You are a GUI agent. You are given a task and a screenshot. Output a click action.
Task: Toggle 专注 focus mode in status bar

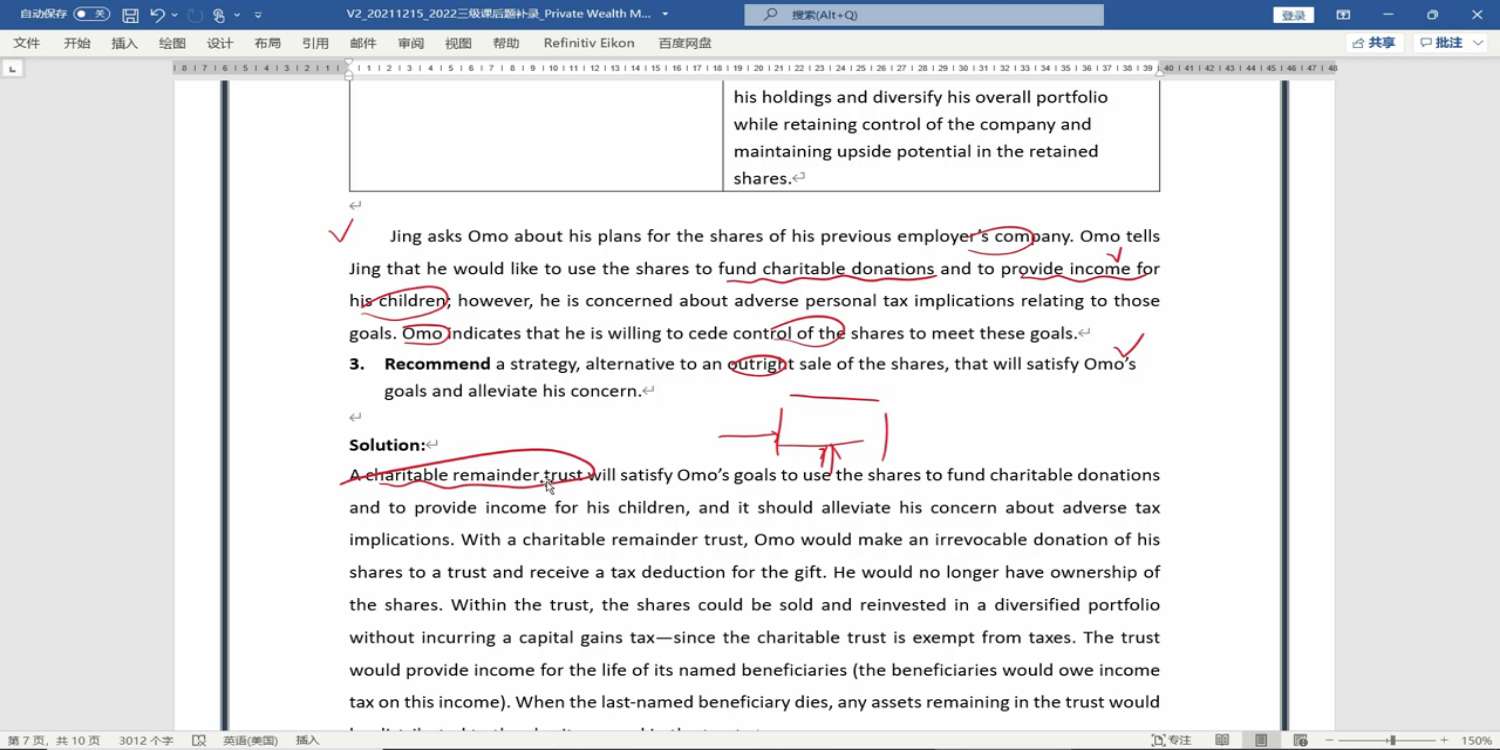pyautogui.click(x=1171, y=740)
